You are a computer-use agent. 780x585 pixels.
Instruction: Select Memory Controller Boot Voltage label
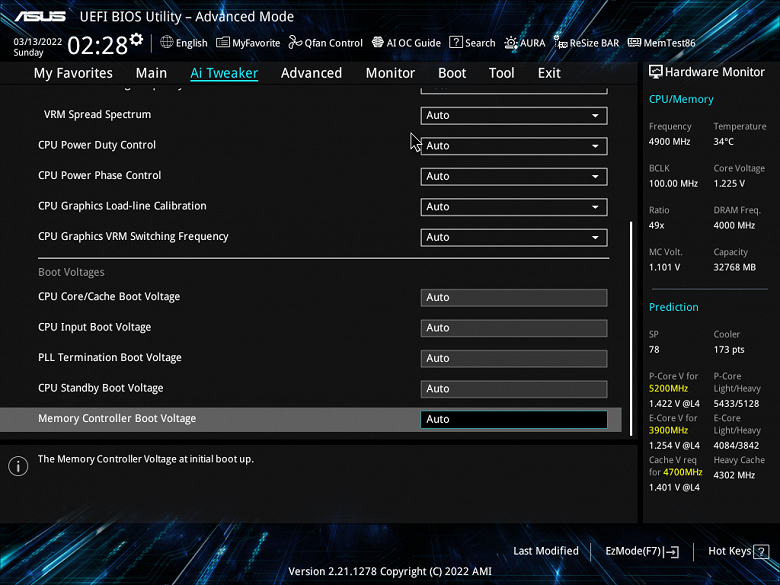[x=117, y=418]
